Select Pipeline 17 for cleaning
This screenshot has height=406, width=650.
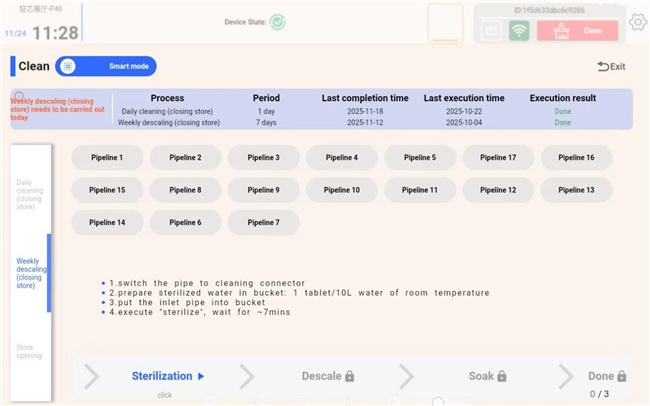pos(498,158)
